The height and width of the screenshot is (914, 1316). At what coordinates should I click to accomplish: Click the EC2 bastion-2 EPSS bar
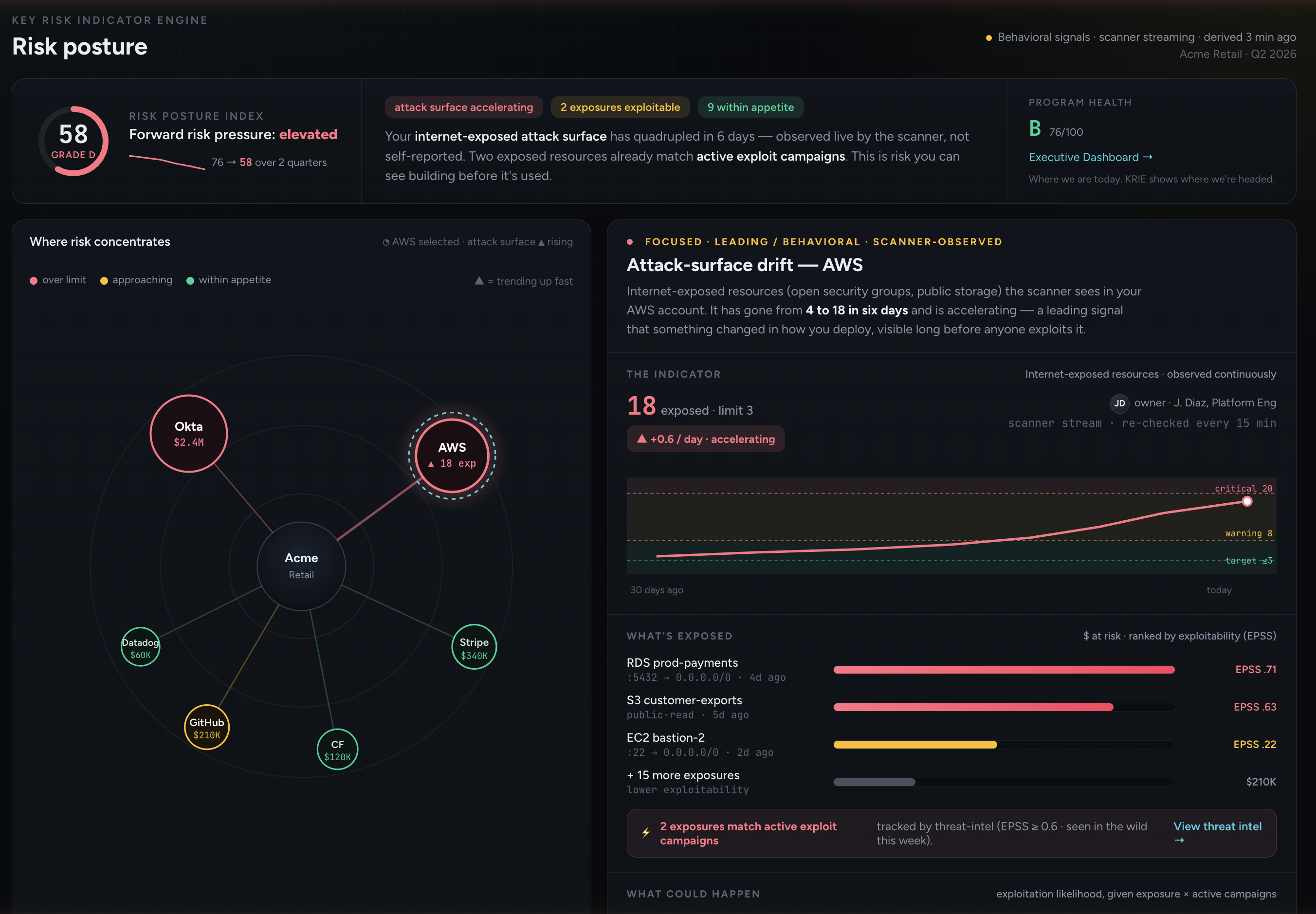click(1004, 745)
